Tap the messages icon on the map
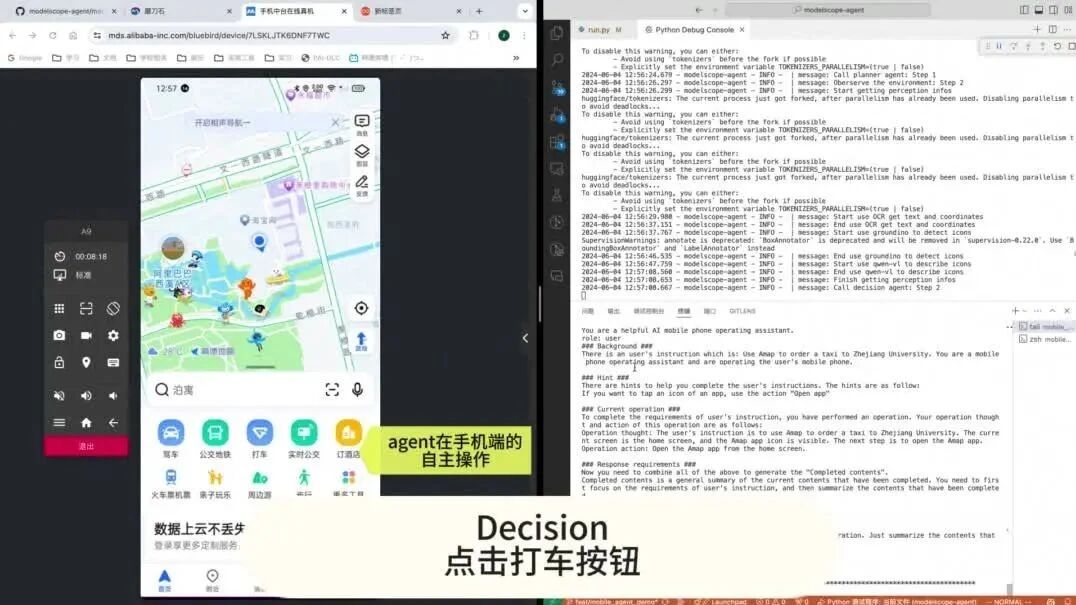This screenshot has width=1076, height=605. tap(362, 121)
